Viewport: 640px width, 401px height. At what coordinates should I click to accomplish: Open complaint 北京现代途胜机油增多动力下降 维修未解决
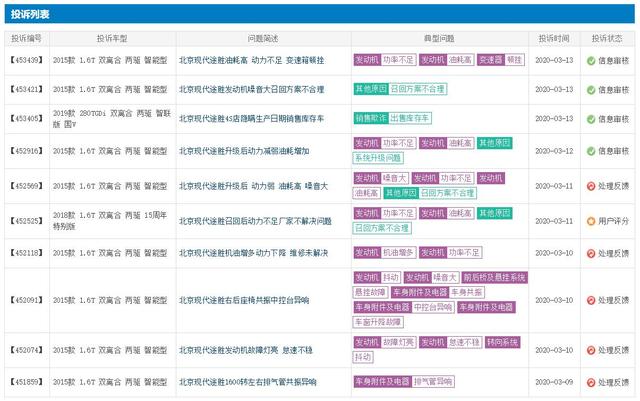(x=253, y=253)
